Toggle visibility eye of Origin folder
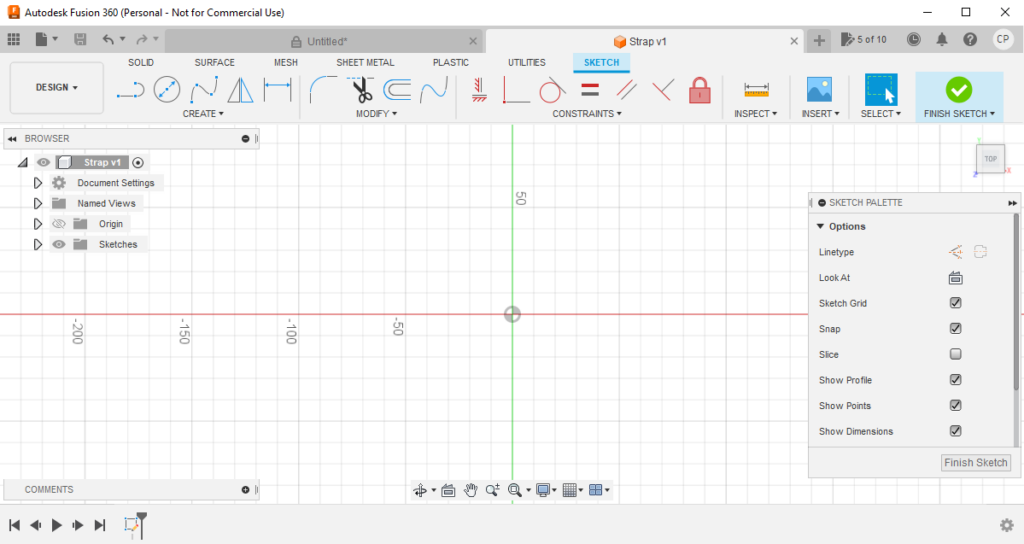1024x544 pixels. click(x=59, y=224)
